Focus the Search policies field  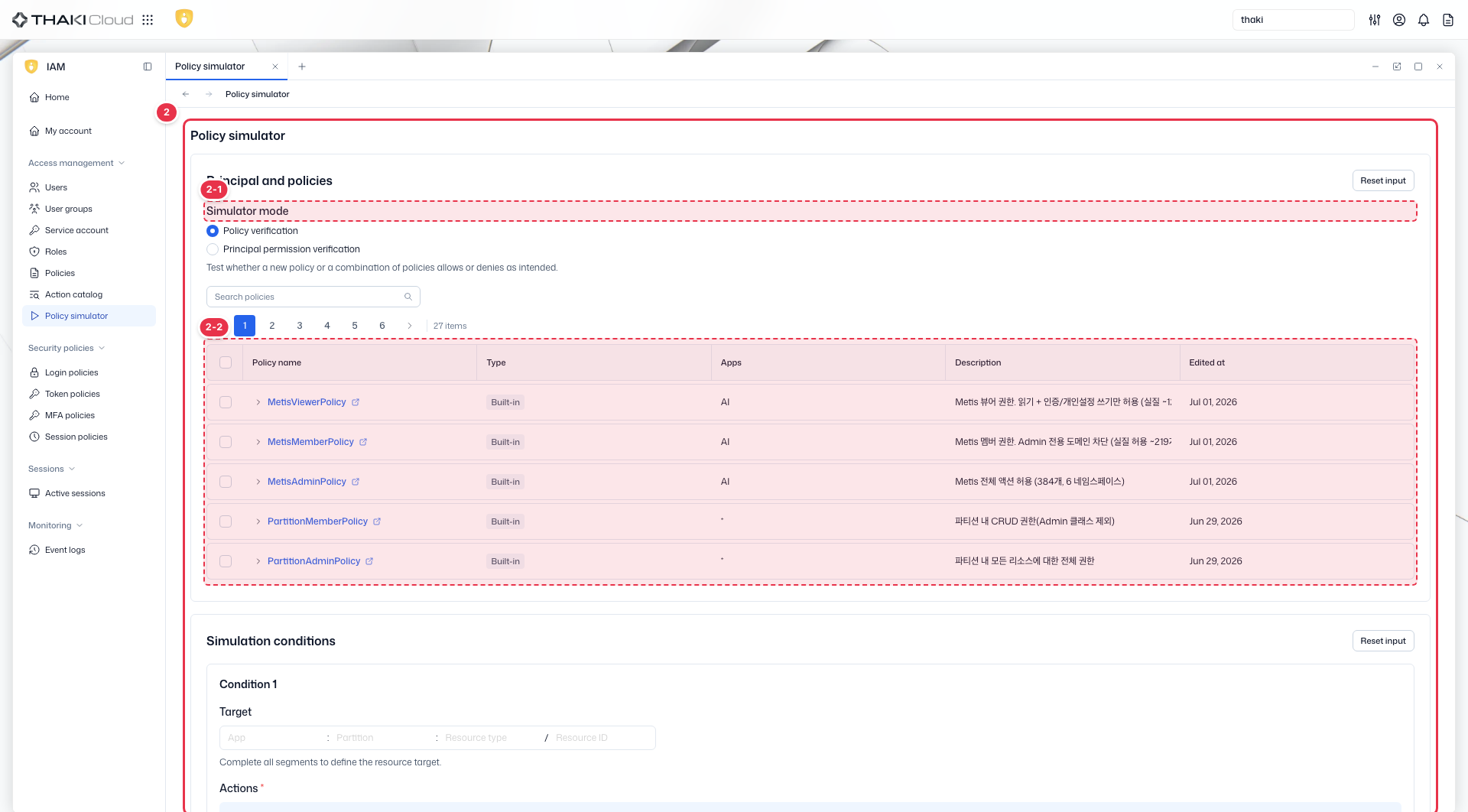313,297
